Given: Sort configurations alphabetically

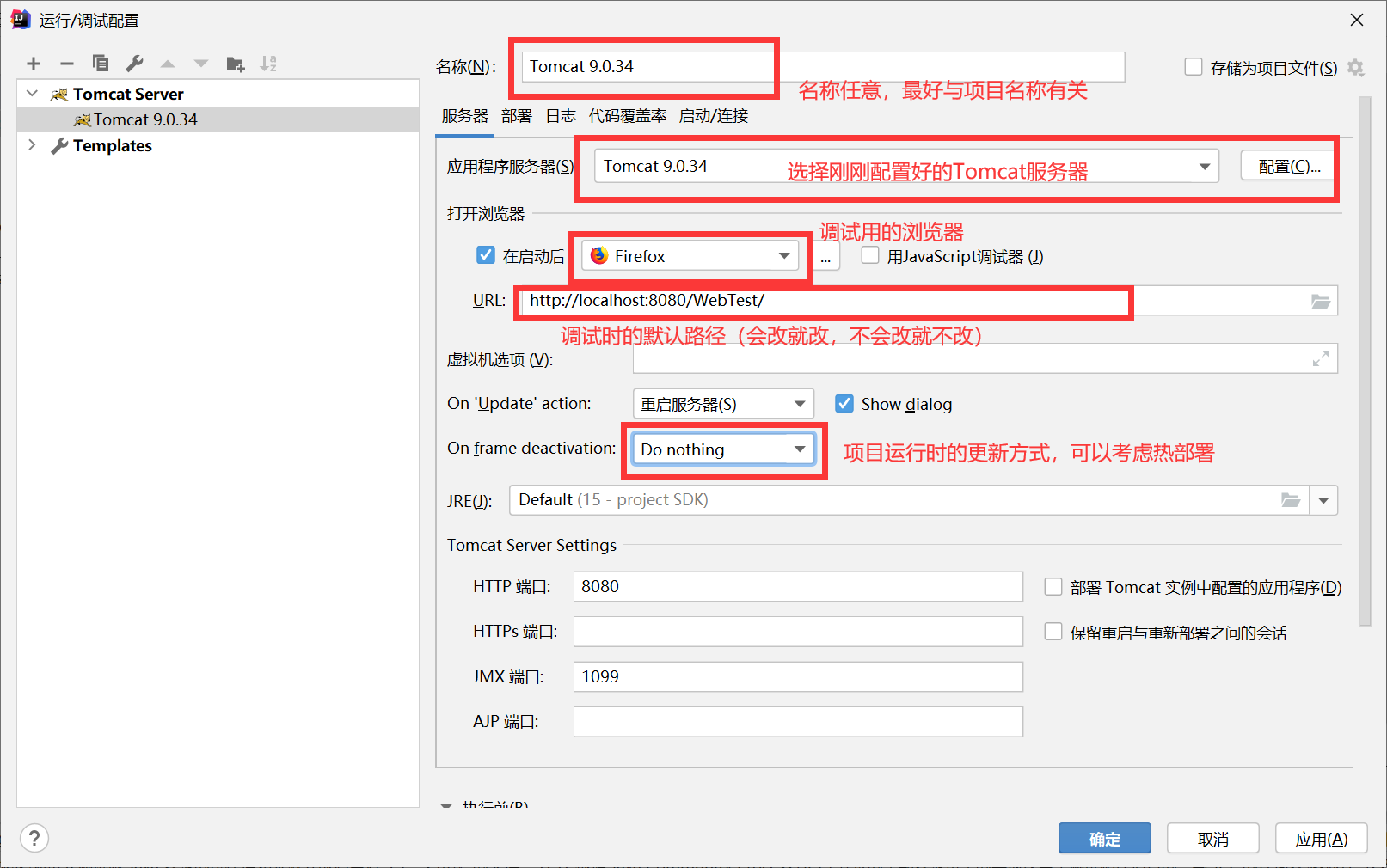Looking at the screenshot, I should [268, 63].
